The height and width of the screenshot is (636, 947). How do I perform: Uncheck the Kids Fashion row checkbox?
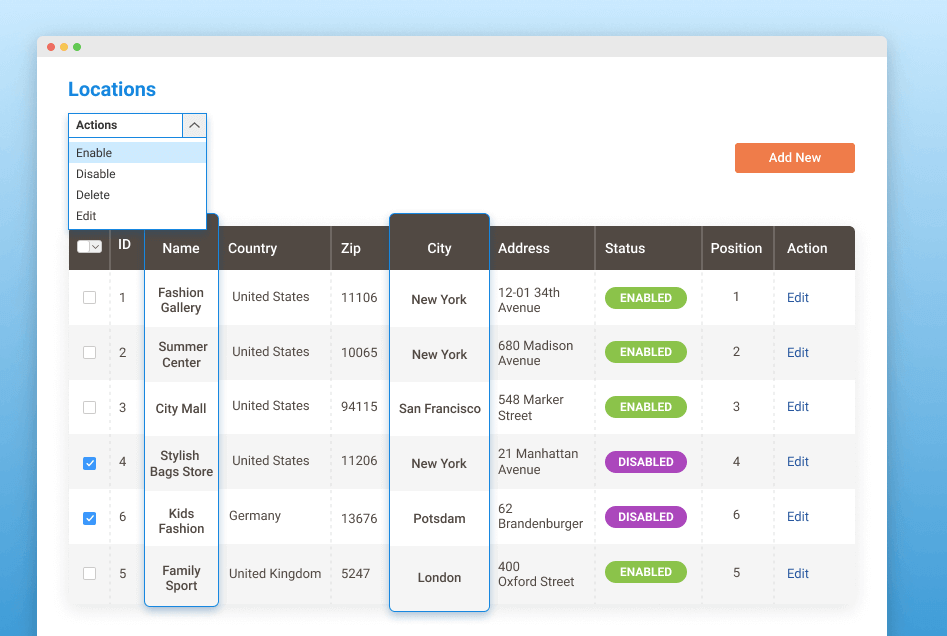[89, 518]
